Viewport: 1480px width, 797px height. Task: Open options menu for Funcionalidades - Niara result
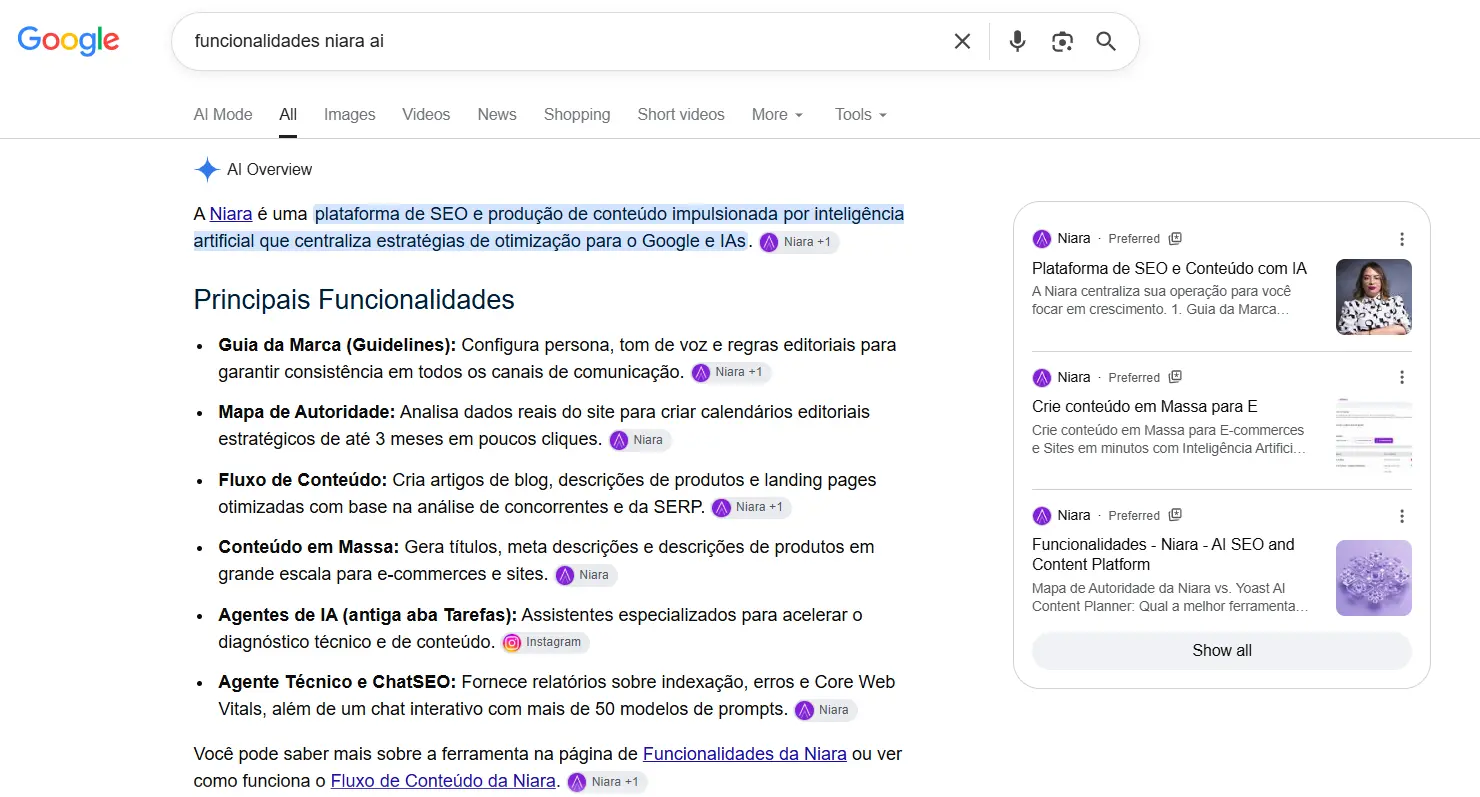coord(1402,516)
